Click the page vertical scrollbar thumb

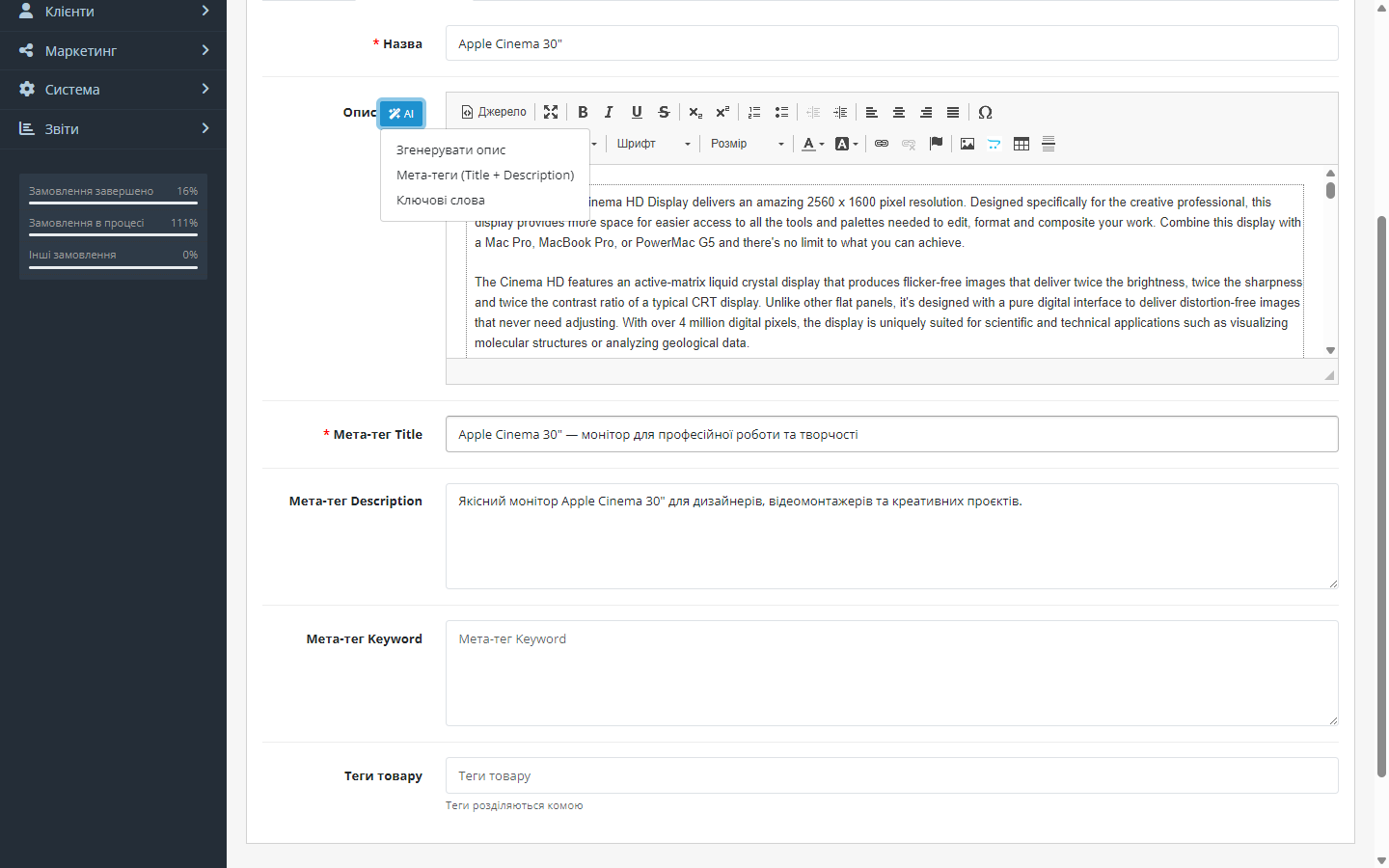pos(1381,497)
